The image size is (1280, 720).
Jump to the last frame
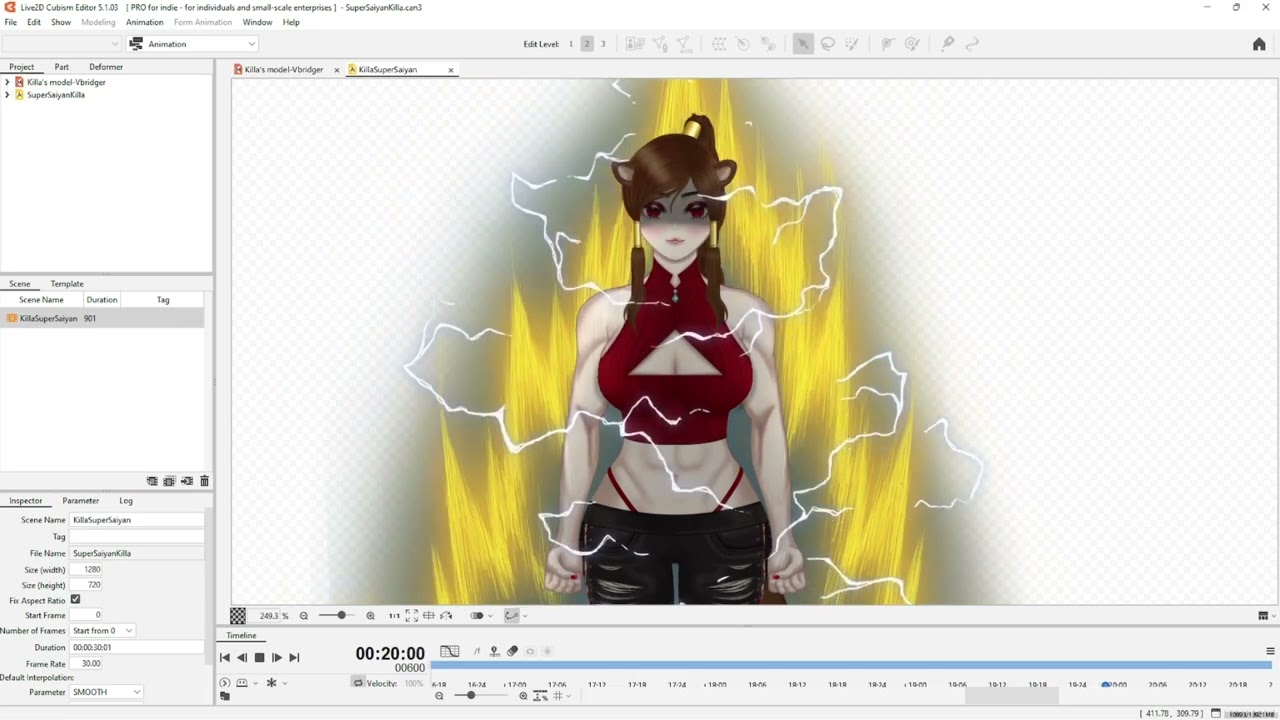294,658
